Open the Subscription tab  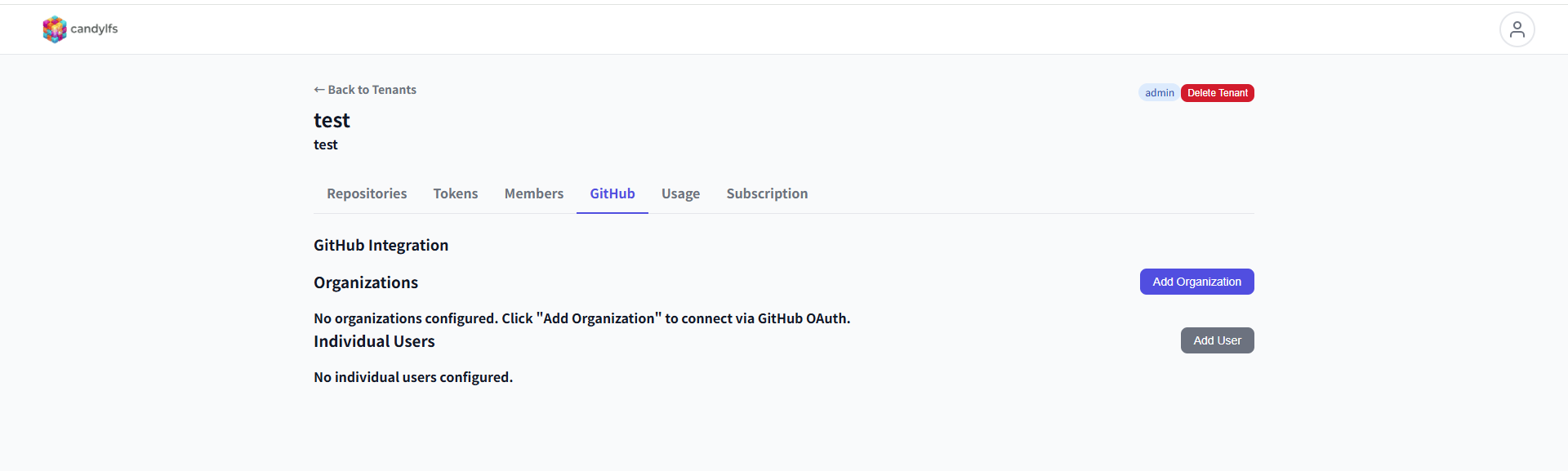click(x=767, y=193)
